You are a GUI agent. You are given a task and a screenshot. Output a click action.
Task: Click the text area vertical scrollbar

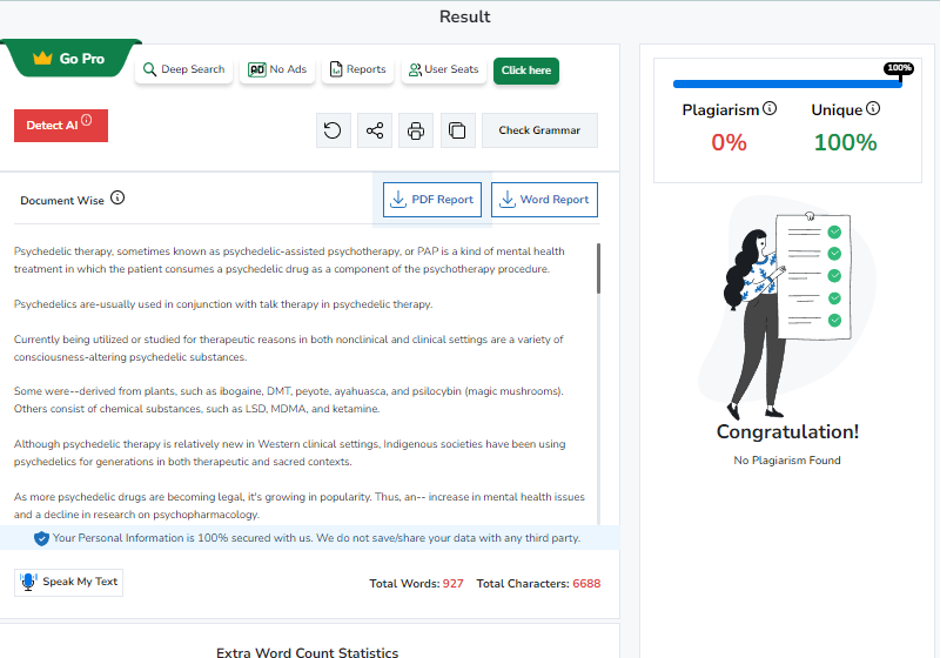click(x=599, y=268)
